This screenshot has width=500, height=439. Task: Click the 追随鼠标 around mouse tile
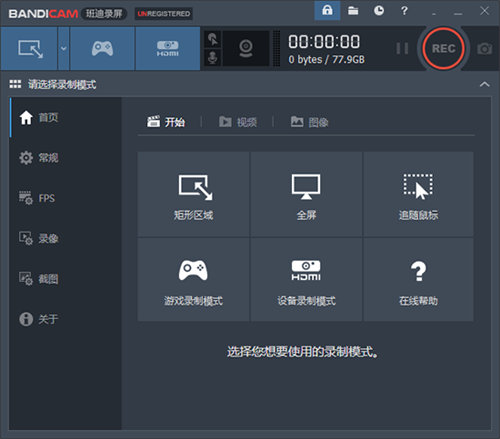[x=418, y=194]
